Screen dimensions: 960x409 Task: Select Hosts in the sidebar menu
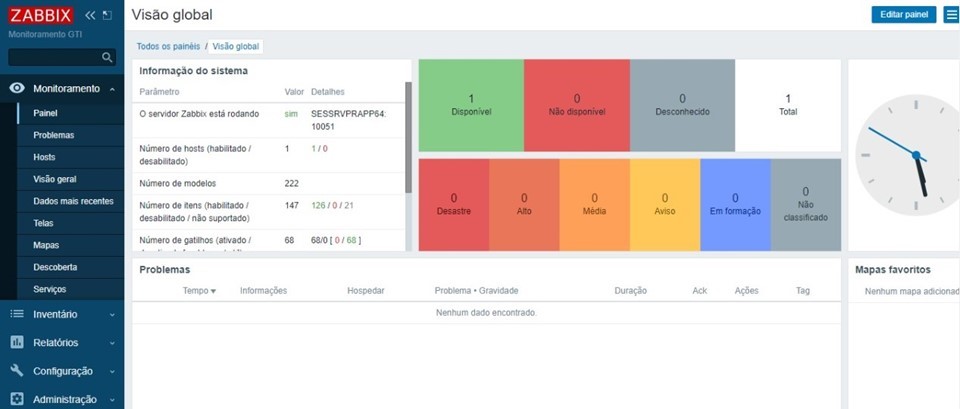[44, 157]
